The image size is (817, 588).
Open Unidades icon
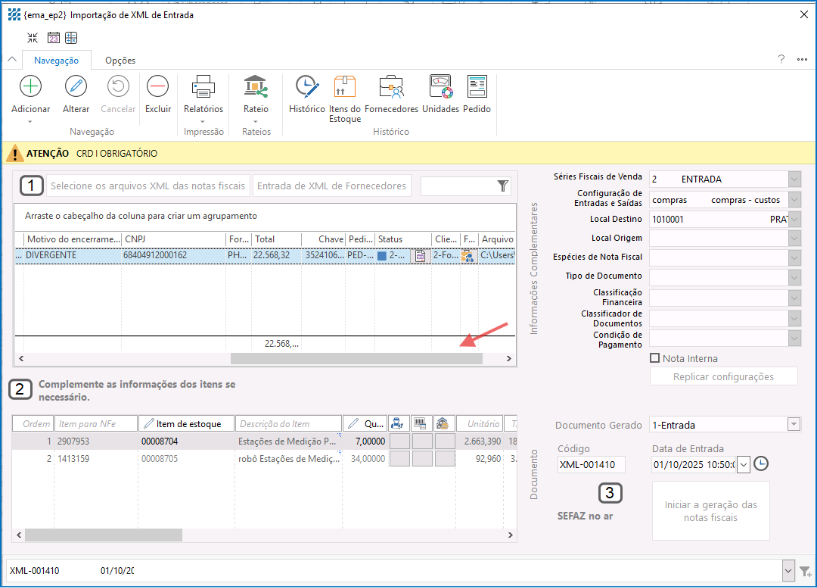[440, 87]
